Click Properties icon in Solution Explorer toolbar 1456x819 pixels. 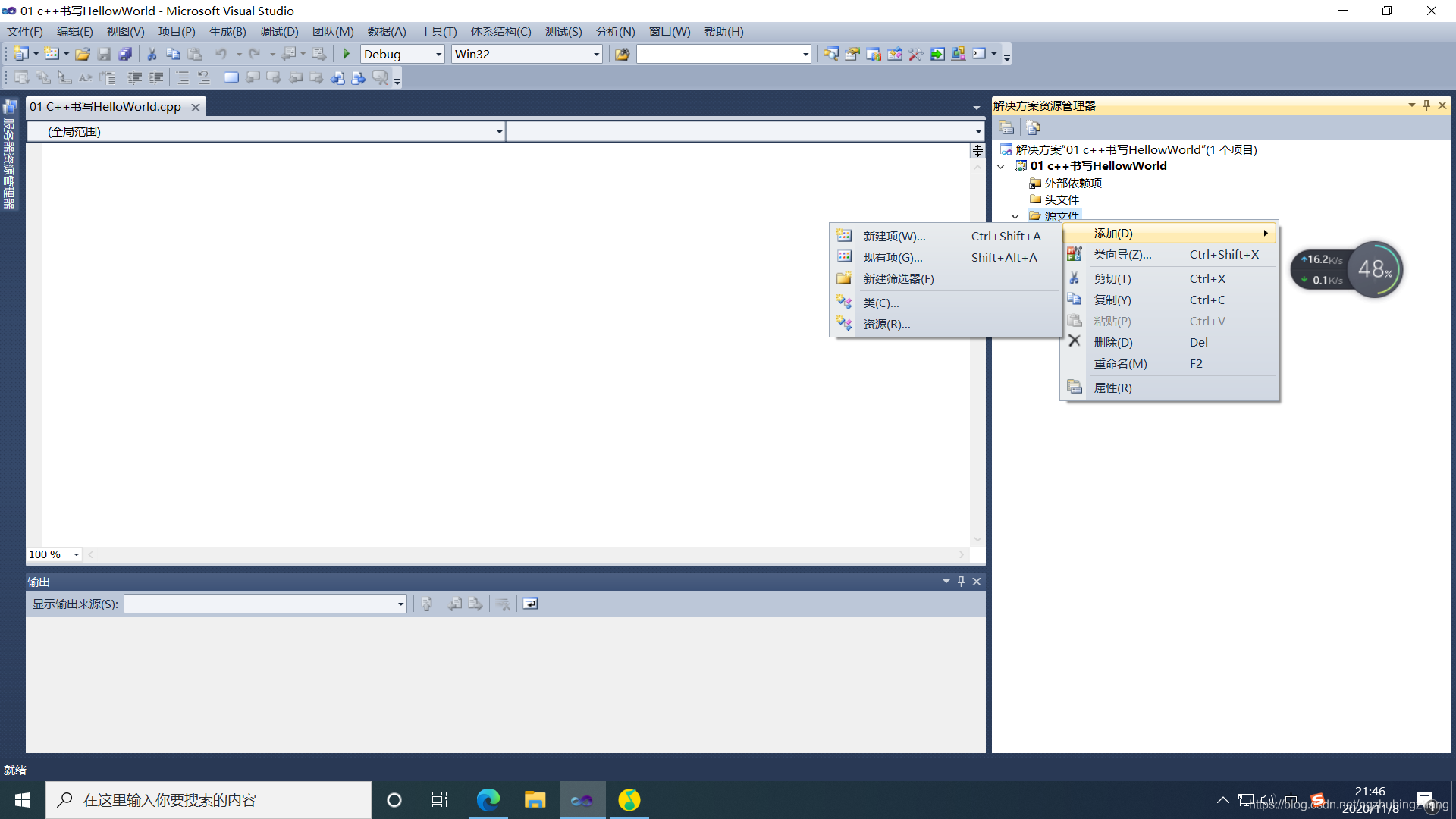(1006, 127)
